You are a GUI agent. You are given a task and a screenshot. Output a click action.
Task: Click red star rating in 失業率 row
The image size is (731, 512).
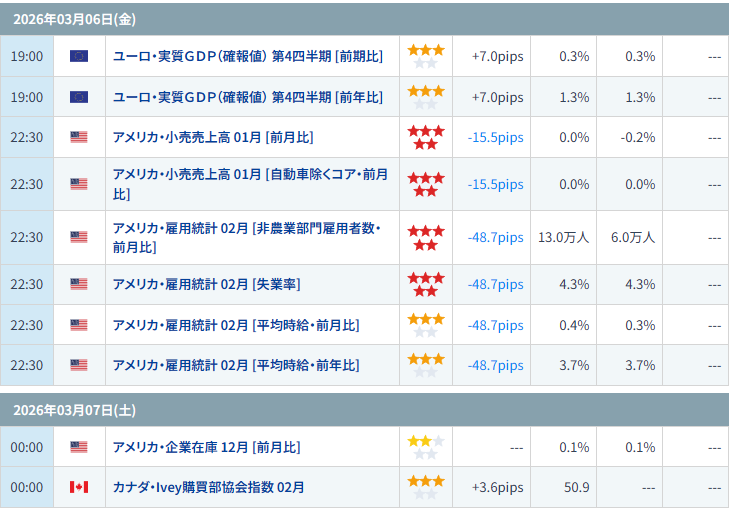coord(425,284)
